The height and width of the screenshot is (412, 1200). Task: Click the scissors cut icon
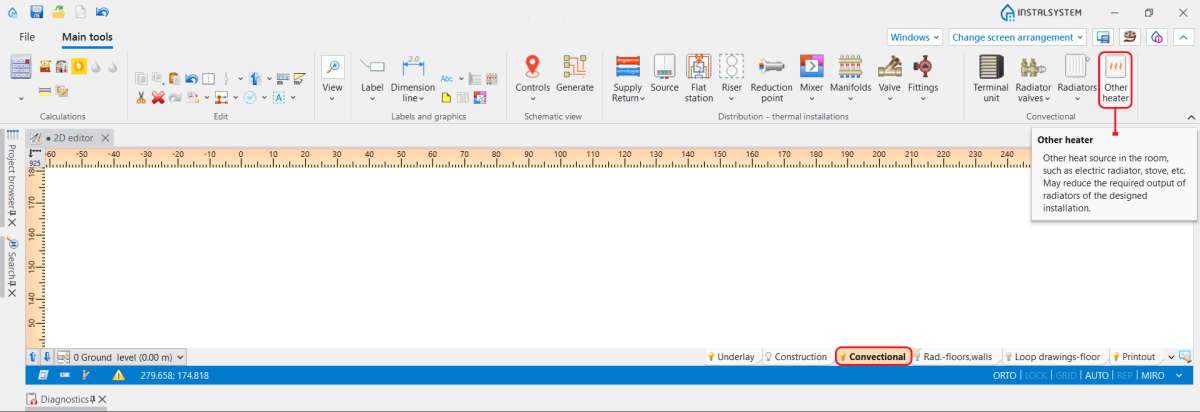point(141,97)
